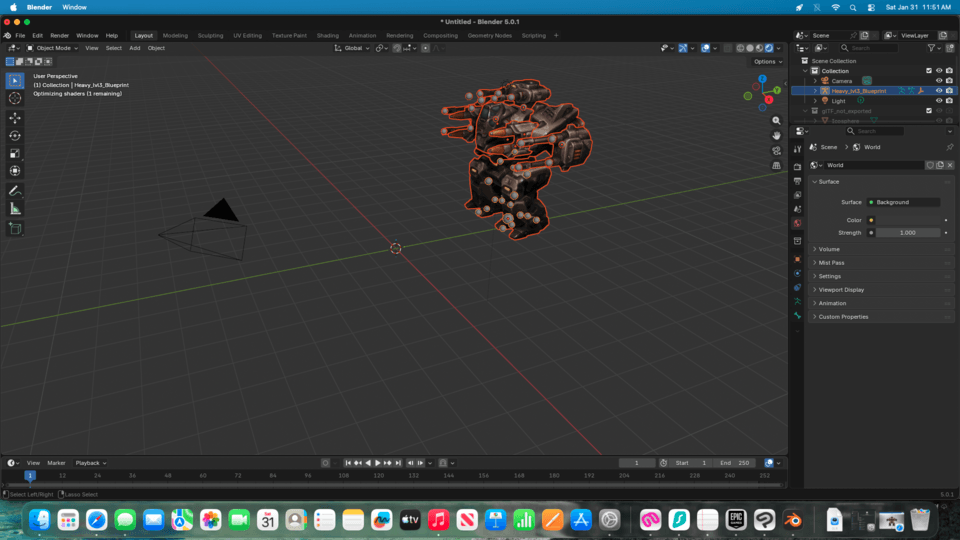Image resolution: width=960 pixels, height=540 pixels.
Task: Hide Camera in viewport via eye icon
Action: [939, 81]
